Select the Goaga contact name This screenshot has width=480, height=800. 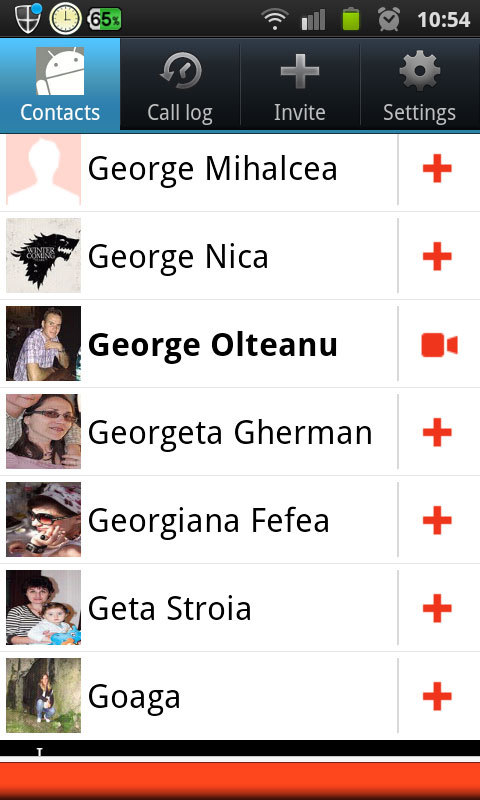click(x=134, y=697)
